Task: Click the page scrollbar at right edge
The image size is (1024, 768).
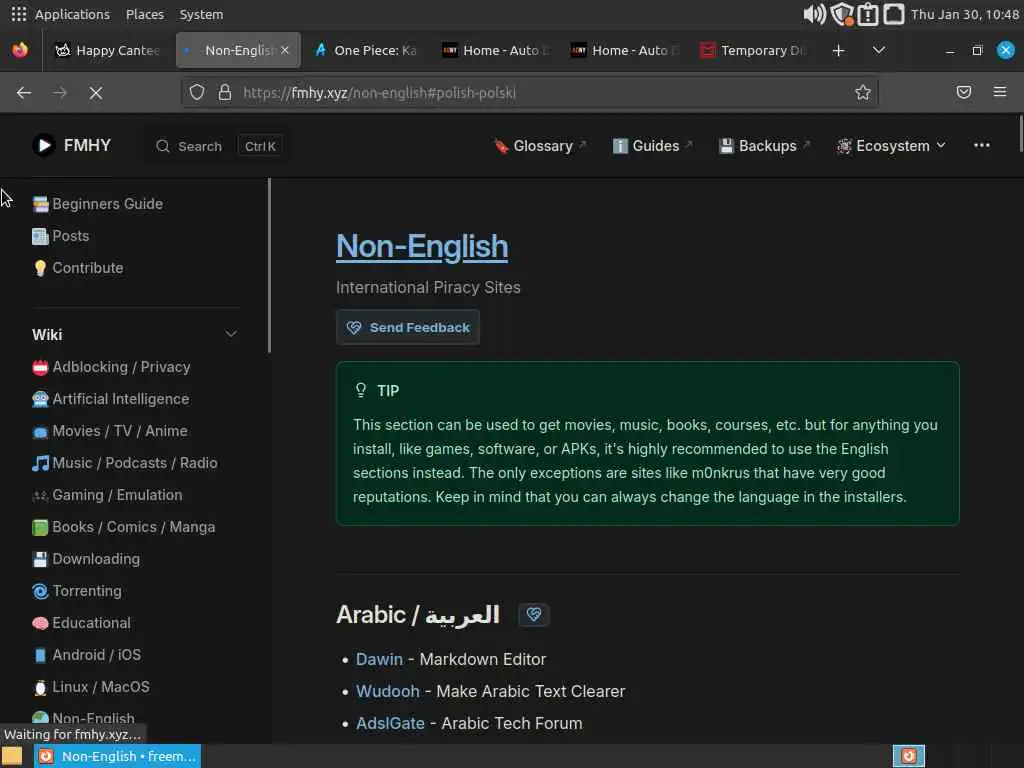Action: (x=1020, y=133)
